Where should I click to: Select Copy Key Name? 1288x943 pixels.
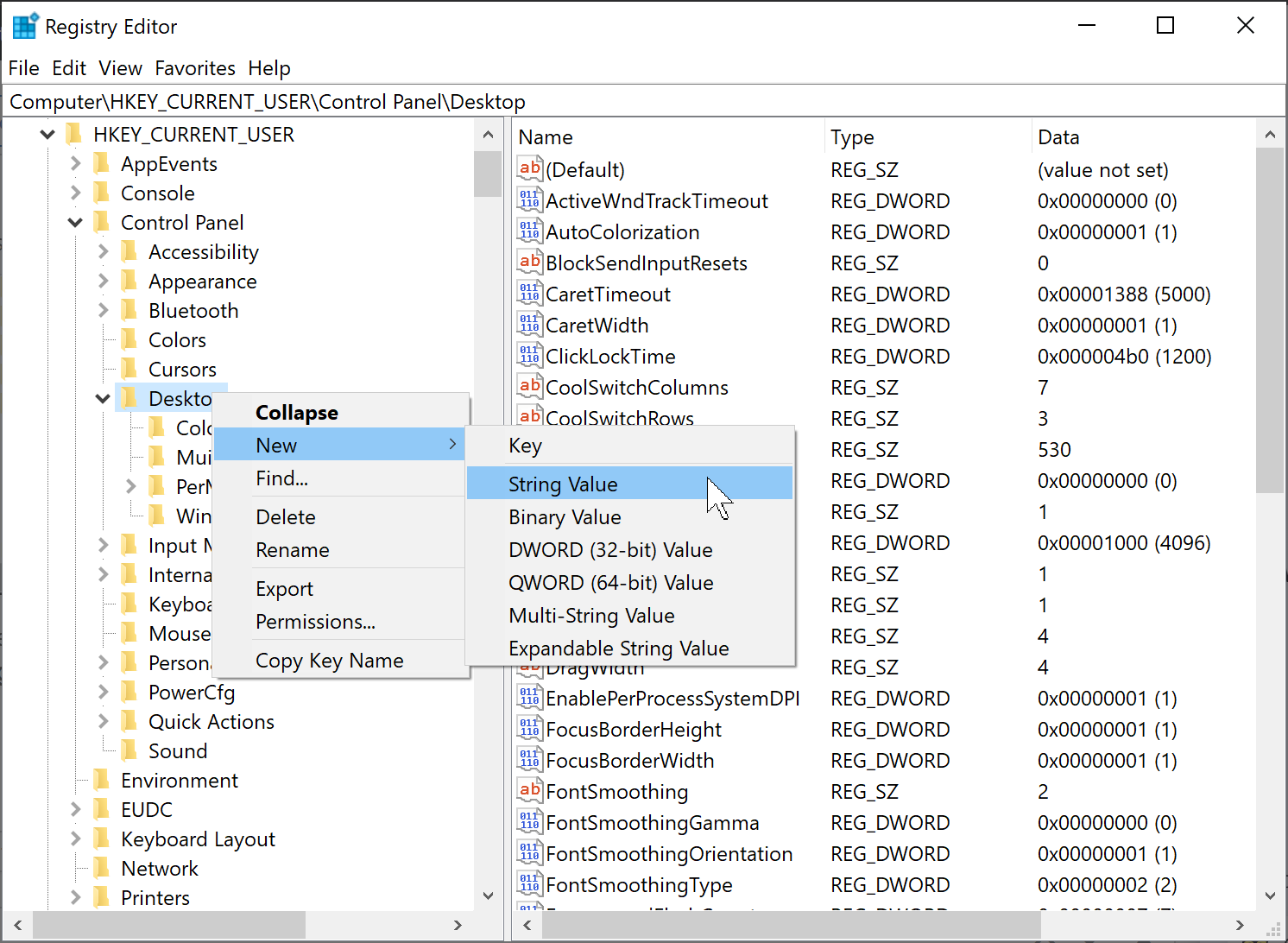point(338,660)
